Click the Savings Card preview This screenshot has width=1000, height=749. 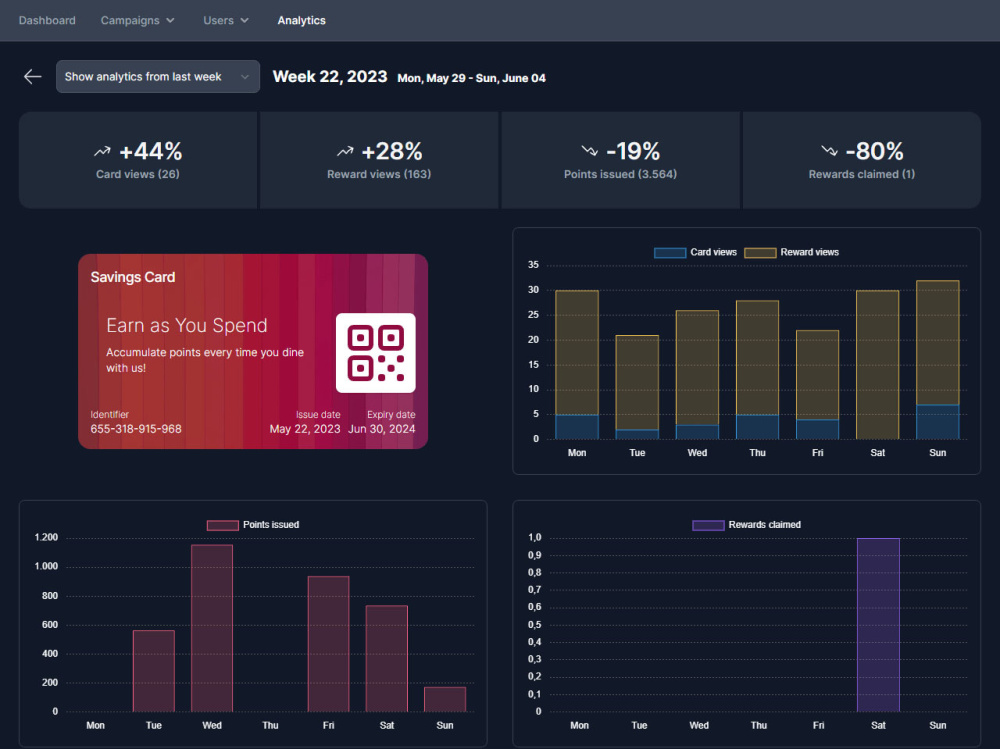coord(253,352)
